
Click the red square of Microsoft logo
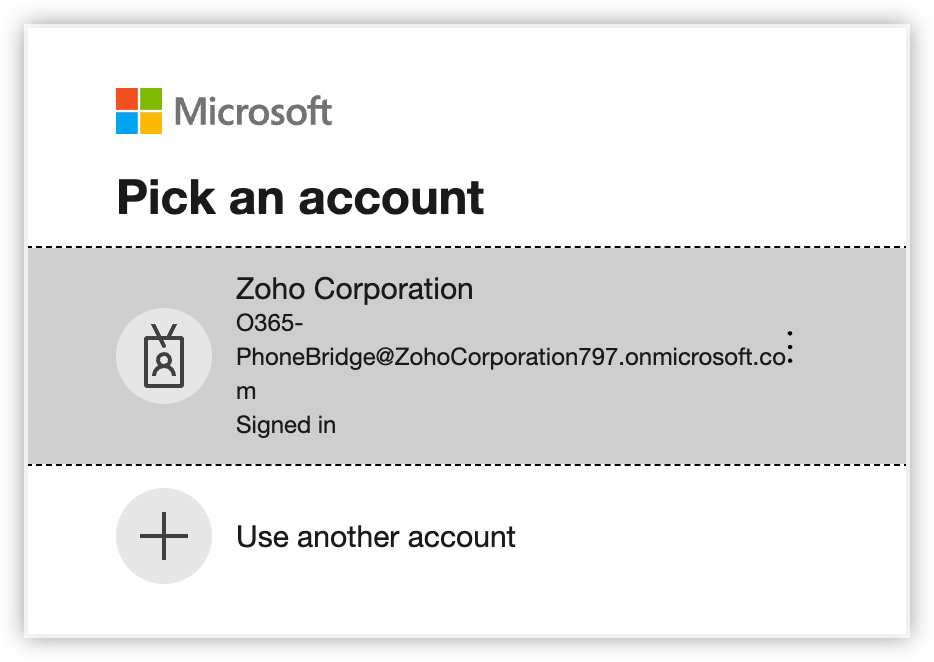pos(126,98)
